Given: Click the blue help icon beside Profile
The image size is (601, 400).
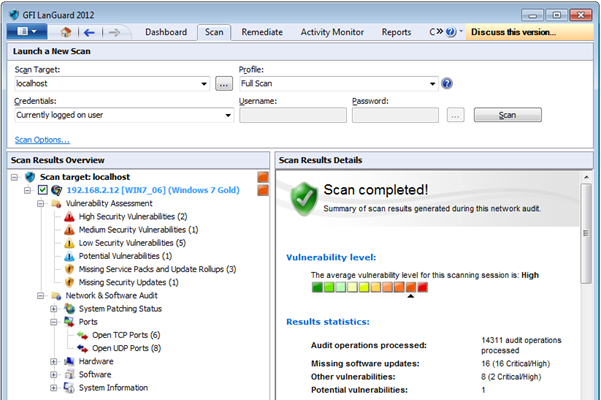Looking at the screenshot, I should click(x=447, y=84).
